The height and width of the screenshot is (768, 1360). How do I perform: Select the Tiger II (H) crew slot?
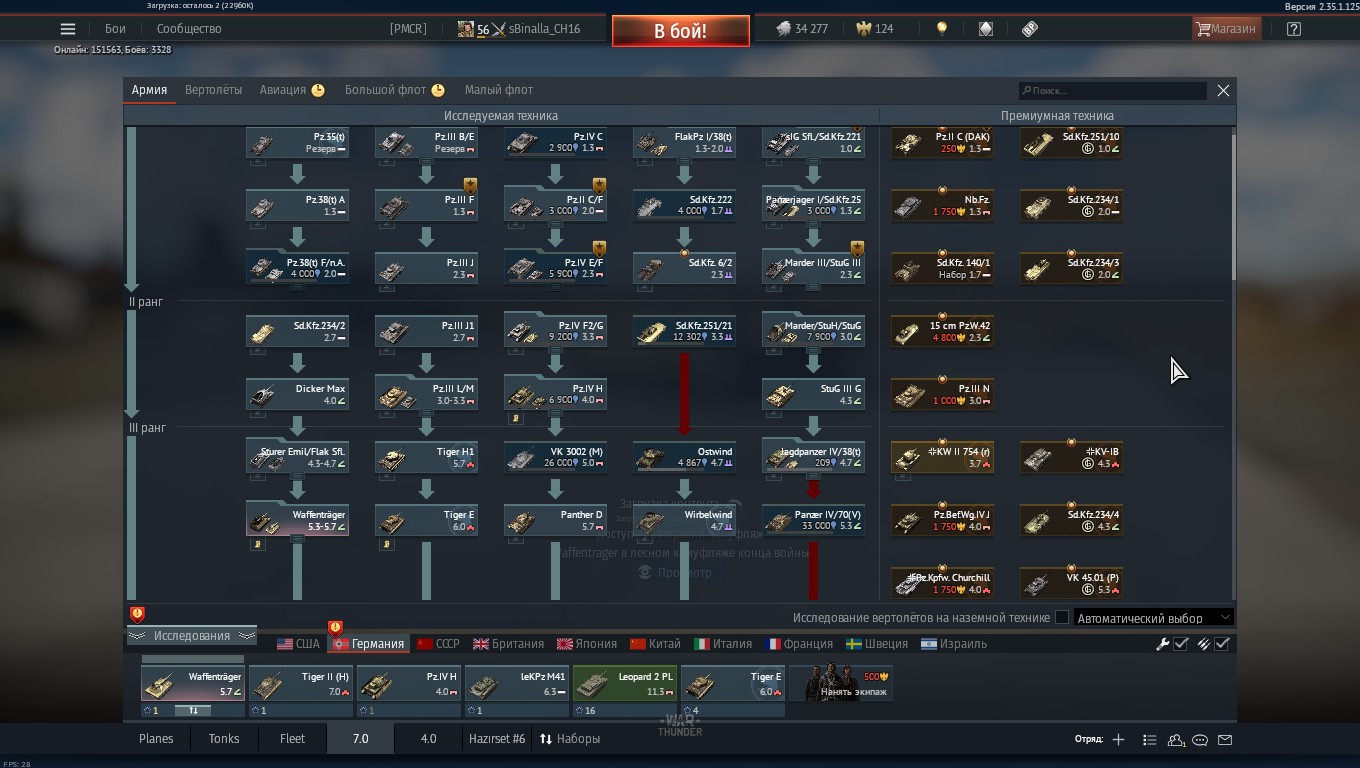pyautogui.click(x=301, y=684)
